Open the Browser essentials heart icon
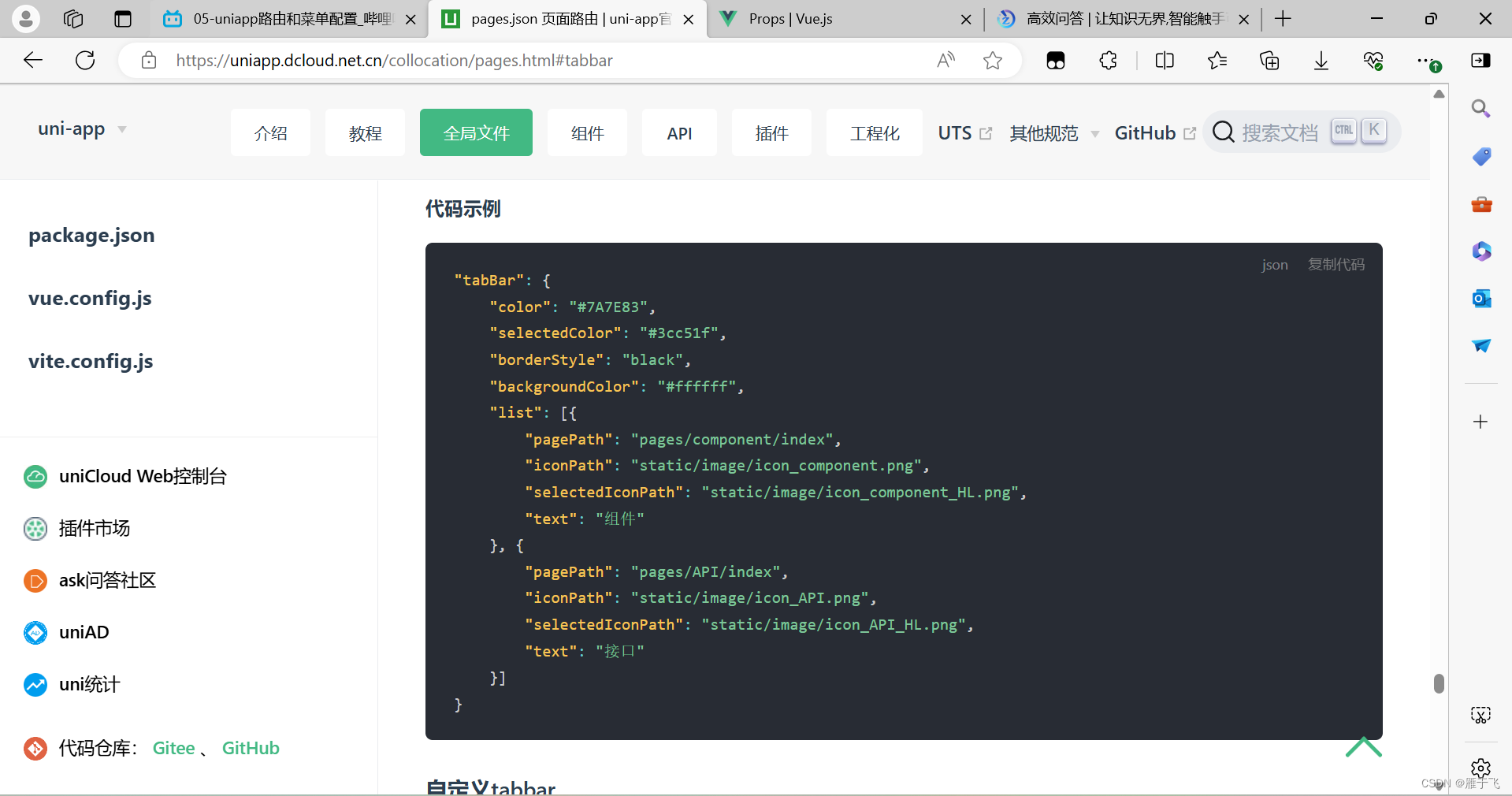The height and width of the screenshot is (796, 1512). pos(1373,61)
